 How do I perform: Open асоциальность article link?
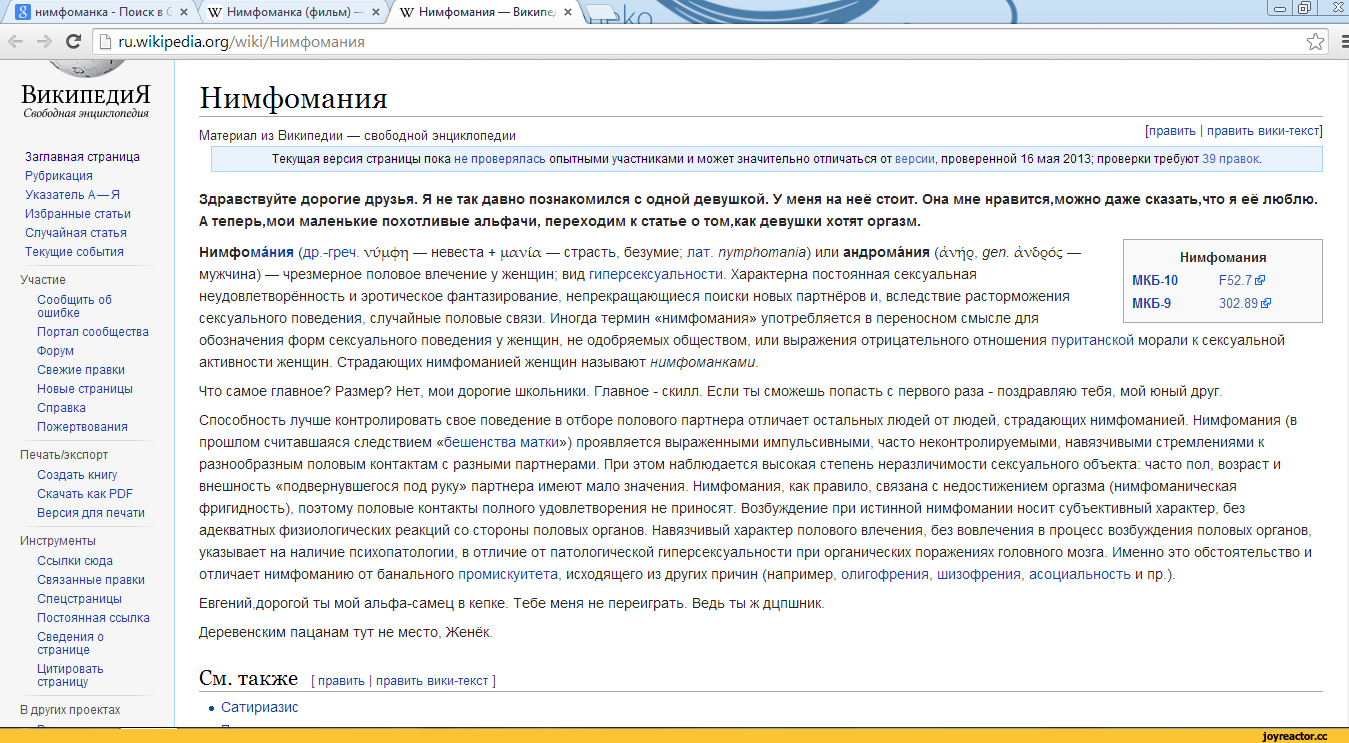(x=1079, y=575)
